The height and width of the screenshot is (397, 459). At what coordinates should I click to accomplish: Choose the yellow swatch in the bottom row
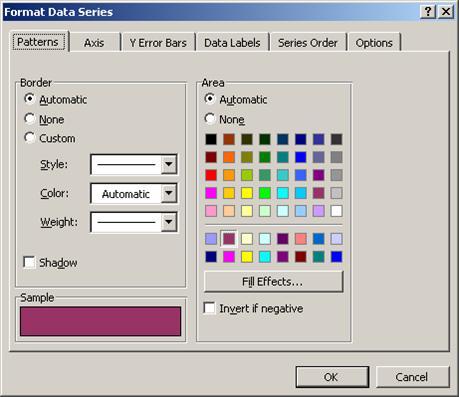pyautogui.click(x=247, y=257)
